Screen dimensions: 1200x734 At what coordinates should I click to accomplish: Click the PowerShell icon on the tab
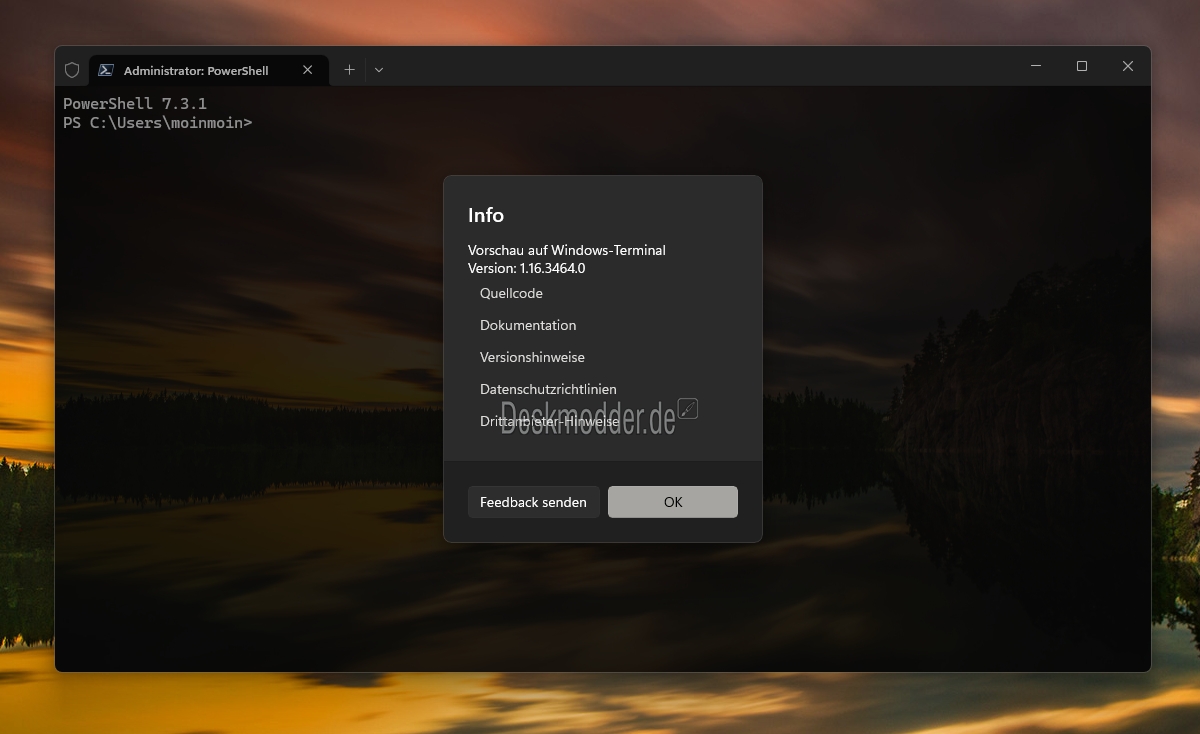click(x=105, y=70)
